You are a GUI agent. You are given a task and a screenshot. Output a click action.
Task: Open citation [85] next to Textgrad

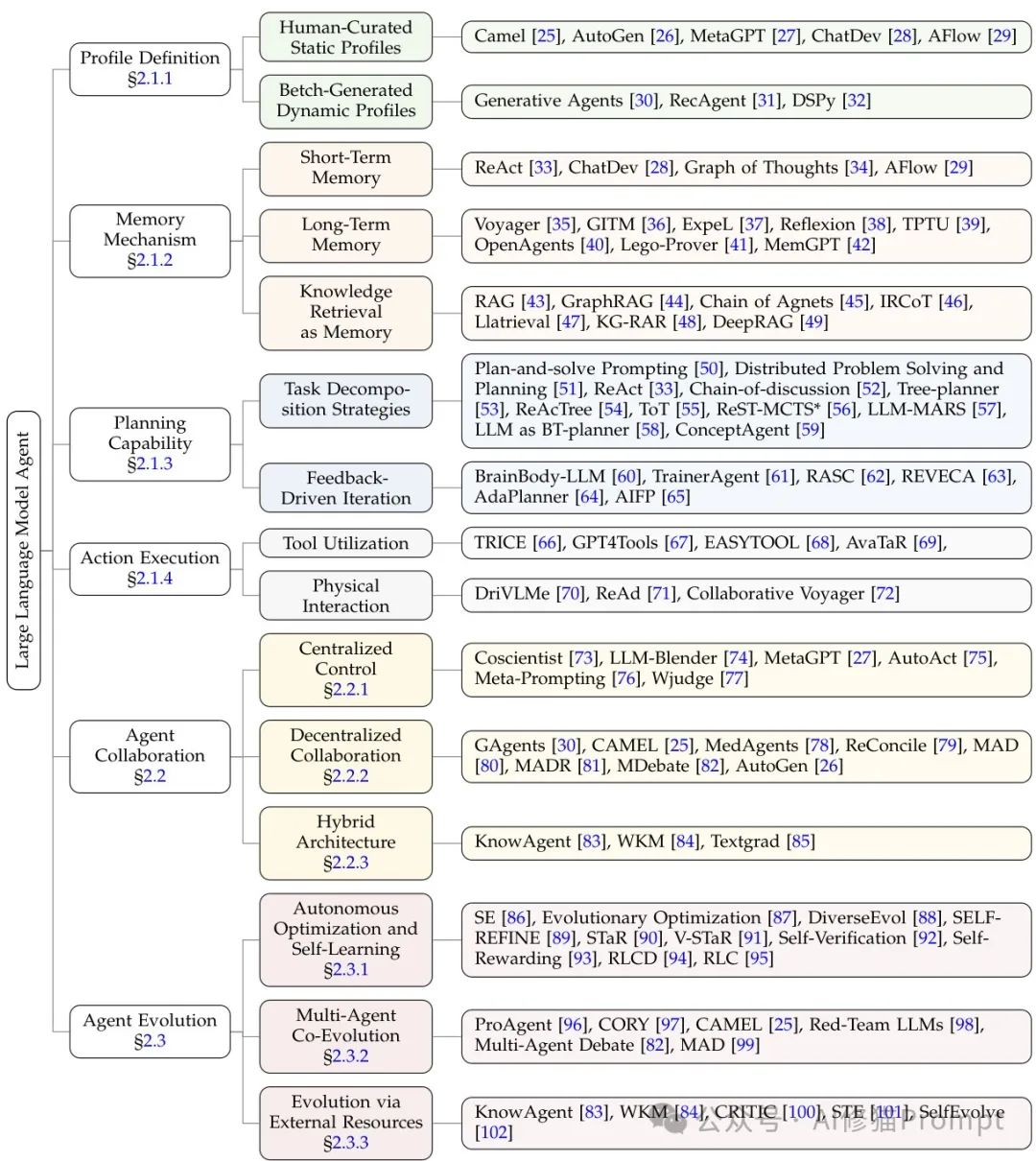[x=801, y=841]
